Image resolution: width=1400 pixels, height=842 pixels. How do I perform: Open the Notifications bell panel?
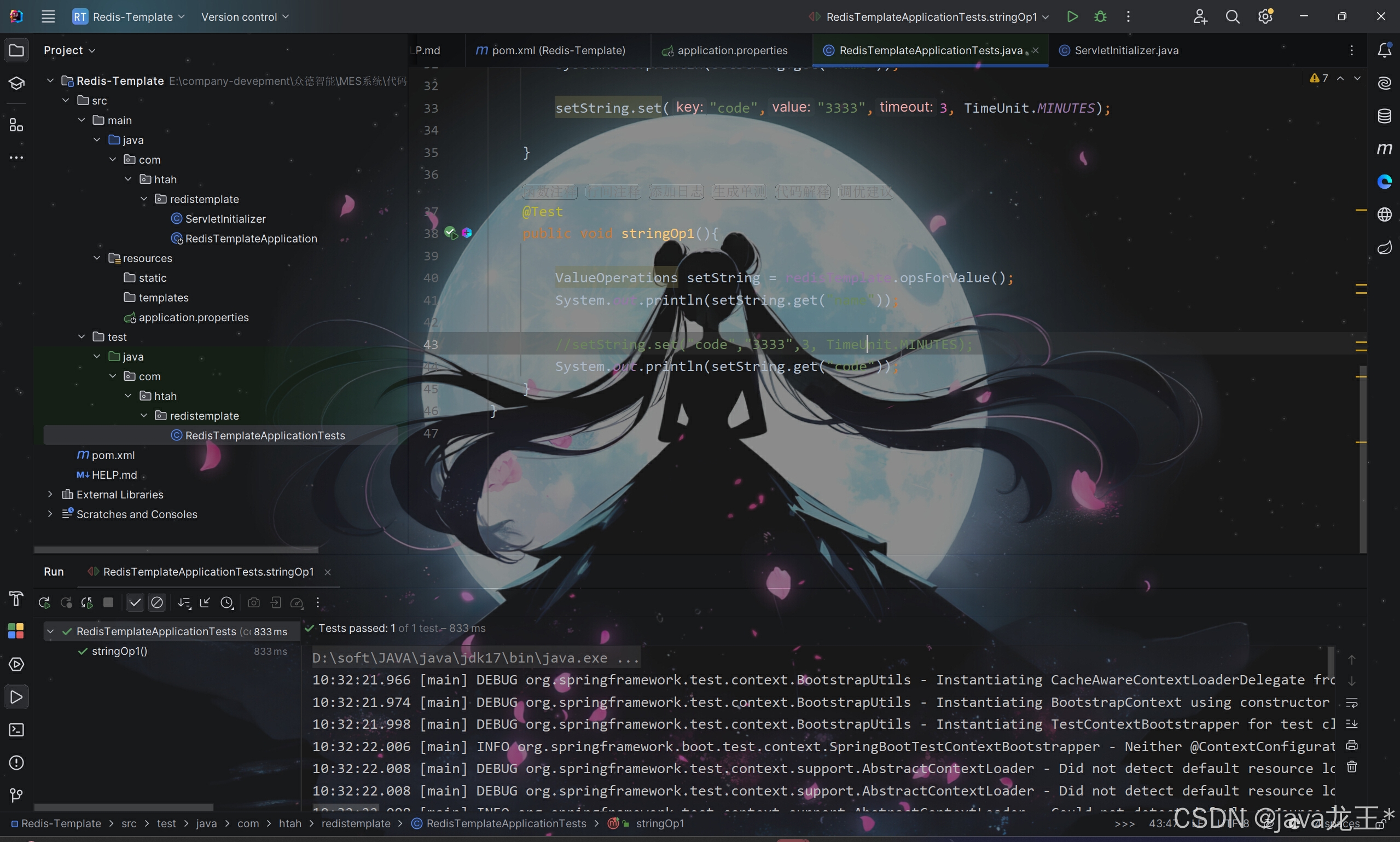coord(1384,50)
